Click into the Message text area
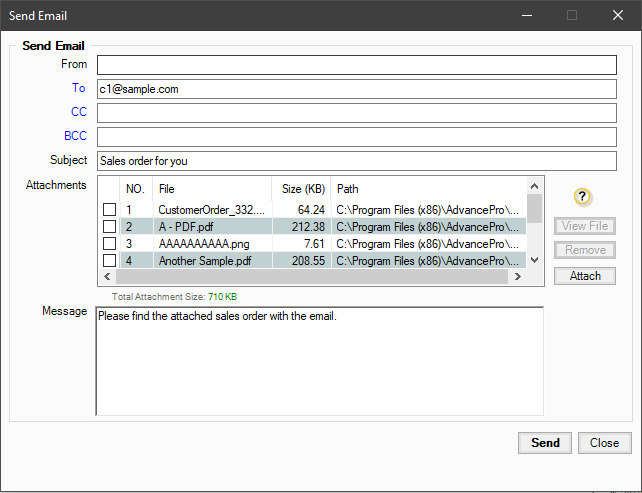The height and width of the screenshot is (493, 642). (x=319, y=360)
